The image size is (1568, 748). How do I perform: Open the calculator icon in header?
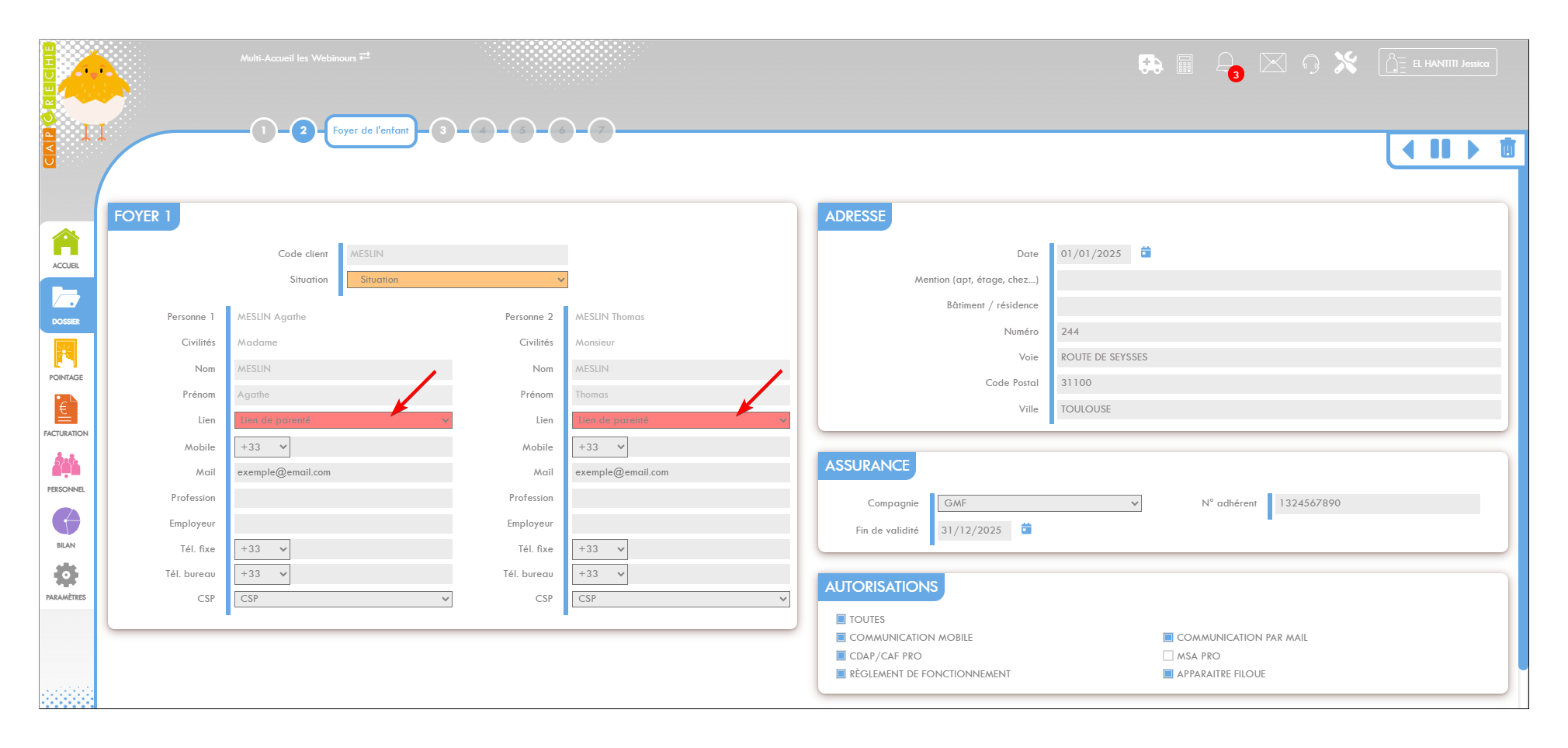coord(1185,64)
